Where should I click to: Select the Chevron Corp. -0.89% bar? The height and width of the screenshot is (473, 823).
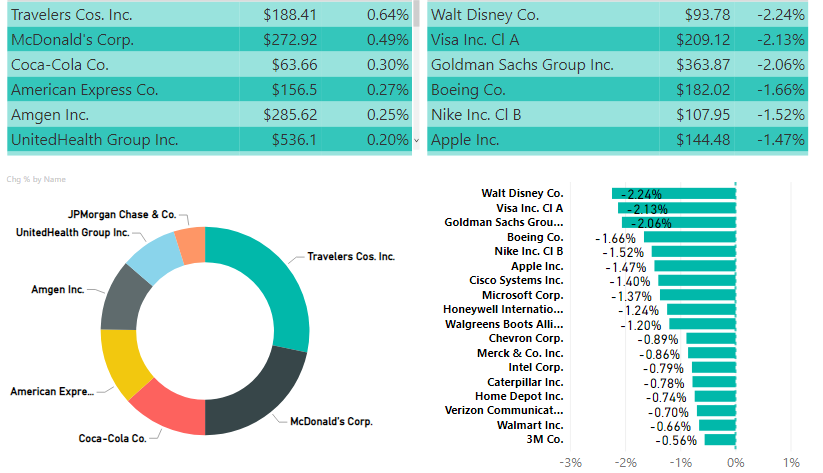pyautogui.click(x=711, y=338)
